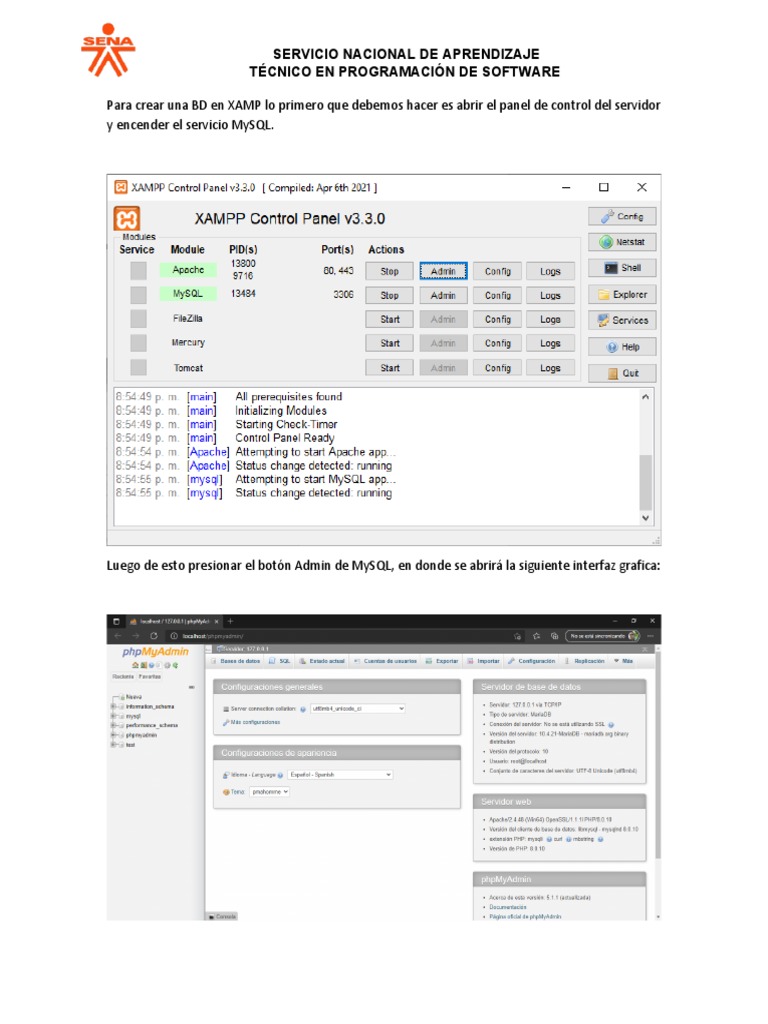
Task: Open XAMPP Help
Action: tap(622, 347)
